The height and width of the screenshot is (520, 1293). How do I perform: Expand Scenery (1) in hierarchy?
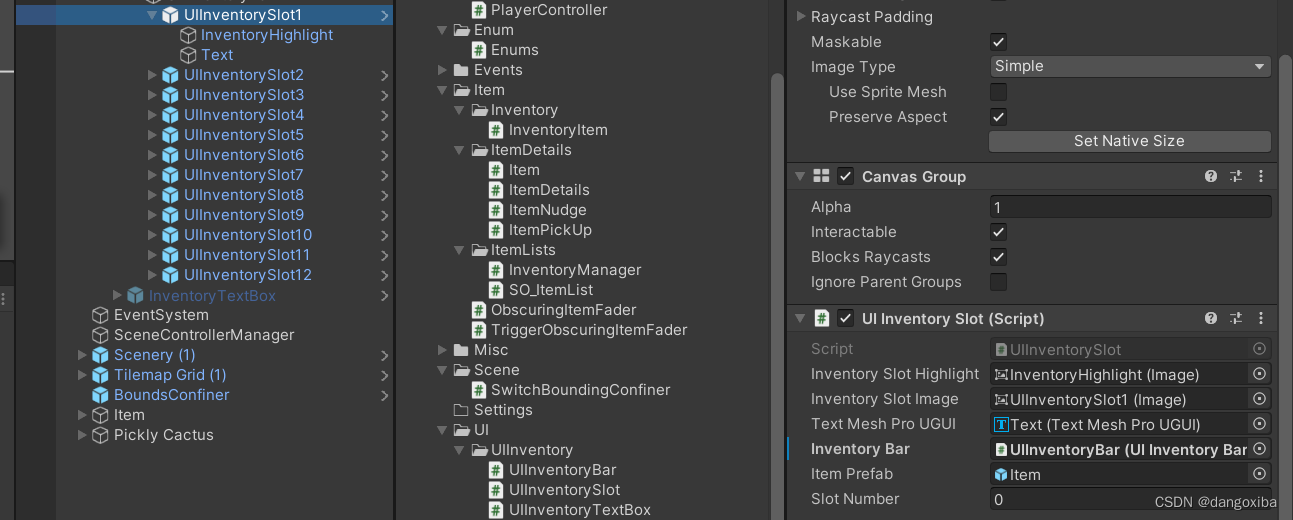(x=82, y=355)
